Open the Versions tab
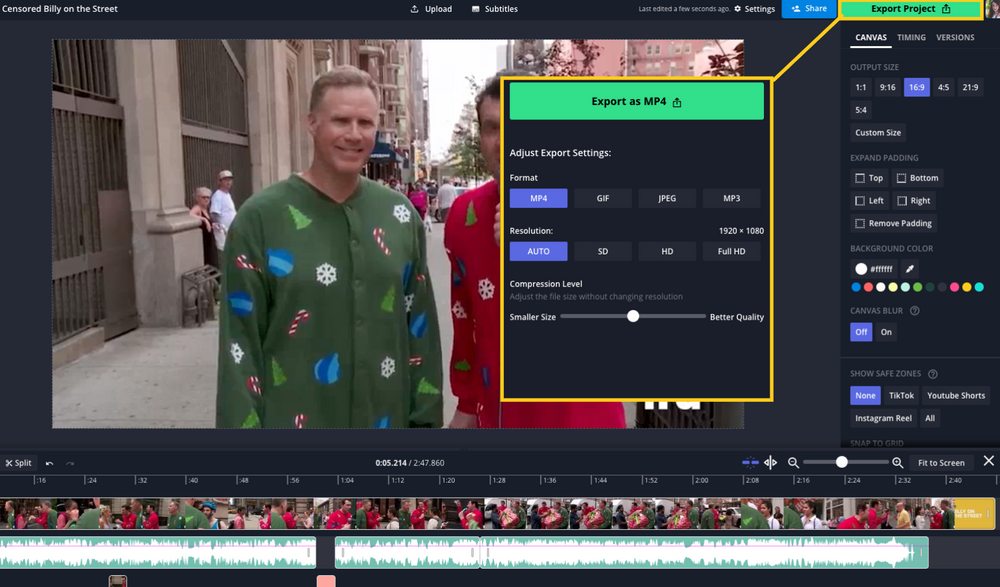The width and height of the screenshot is (1000, 587). click(956, 37)
